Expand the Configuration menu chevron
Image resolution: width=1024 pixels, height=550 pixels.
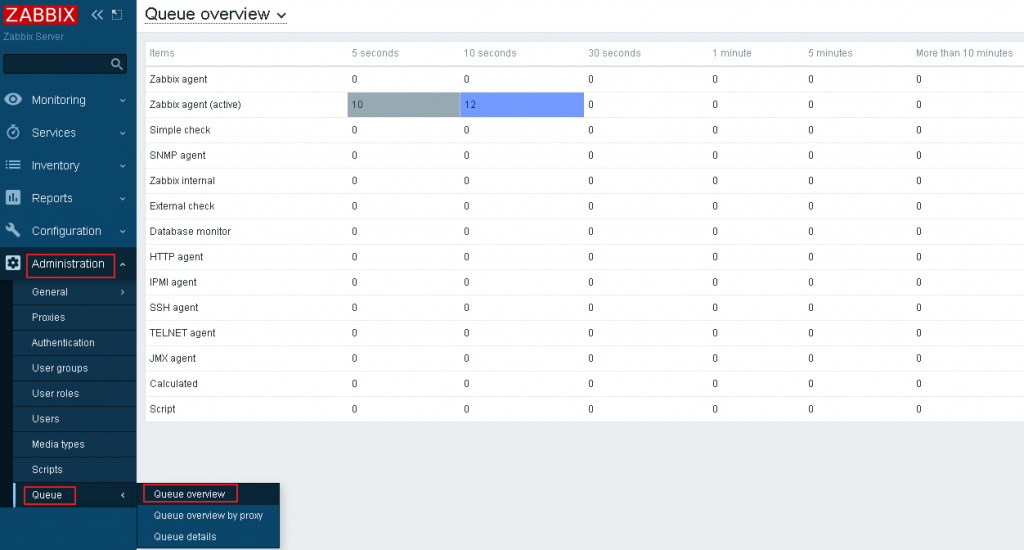coord(122,231)
